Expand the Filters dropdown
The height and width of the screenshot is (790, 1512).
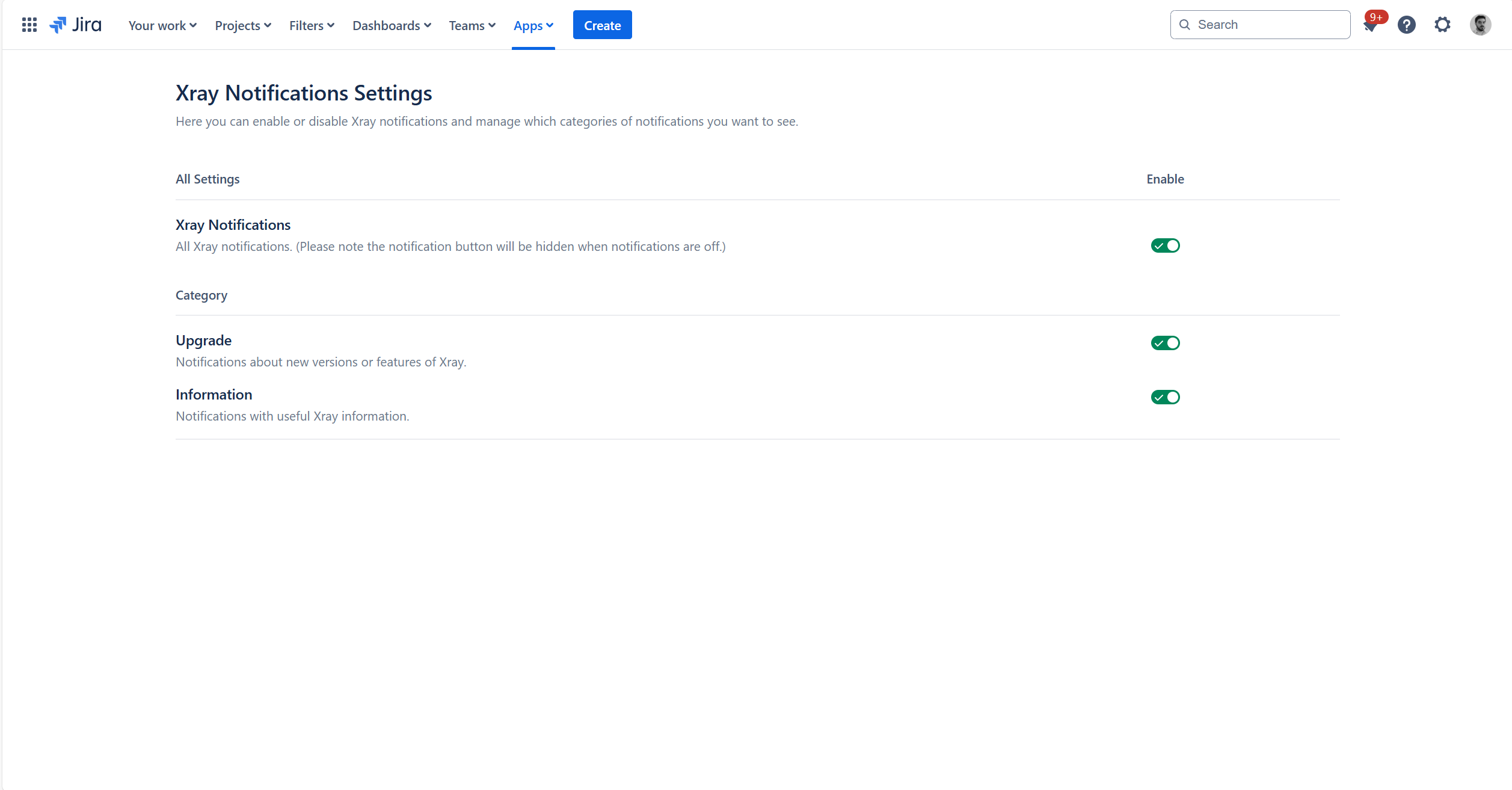pos(312,25)
